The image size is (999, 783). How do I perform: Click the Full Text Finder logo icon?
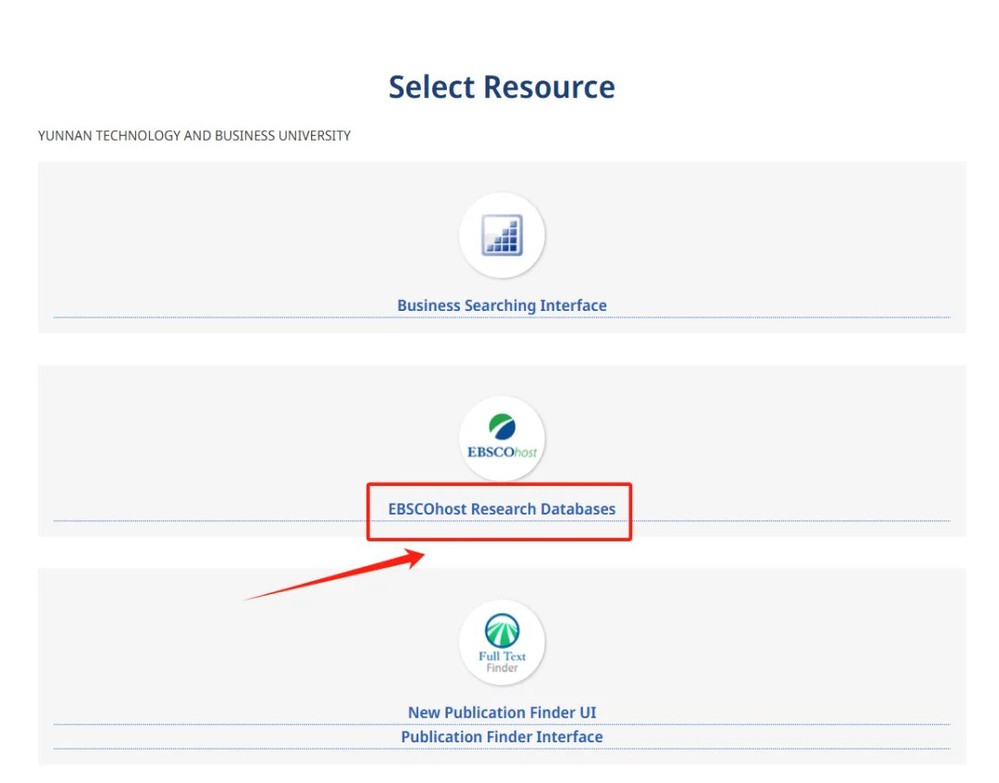[x=502, y=643]
